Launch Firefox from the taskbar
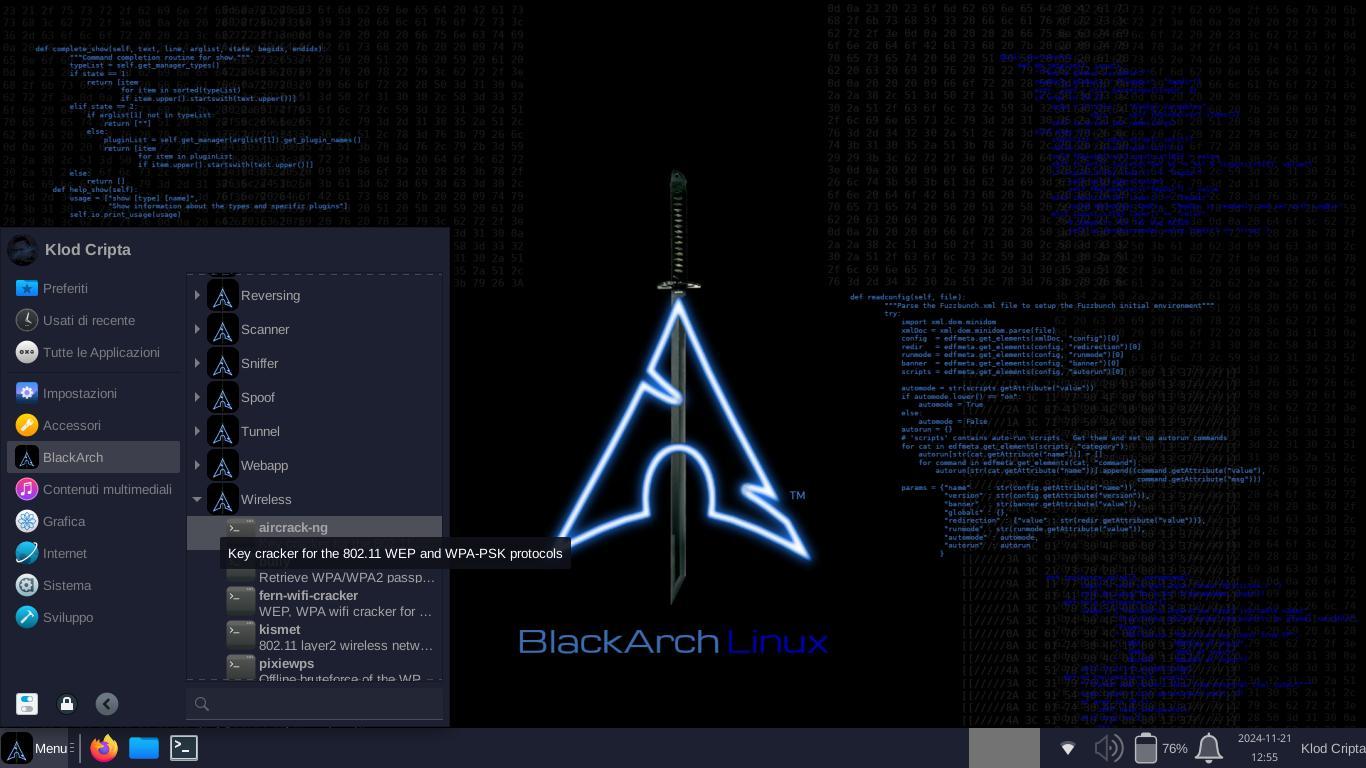Screen dimensions: 1366x768 pyautogui.click(x=104, y=748)
